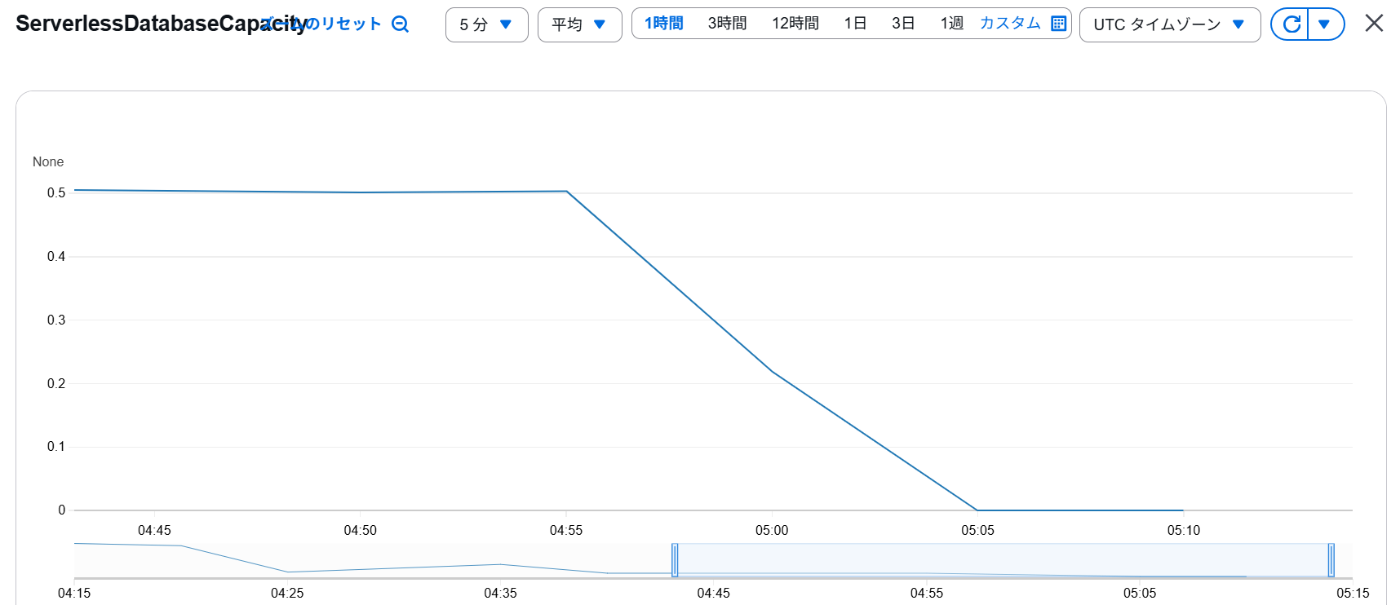Click the カスタム custom range link
The height and width of the screenshot is (605, 1400).
tap(1010, 23)
